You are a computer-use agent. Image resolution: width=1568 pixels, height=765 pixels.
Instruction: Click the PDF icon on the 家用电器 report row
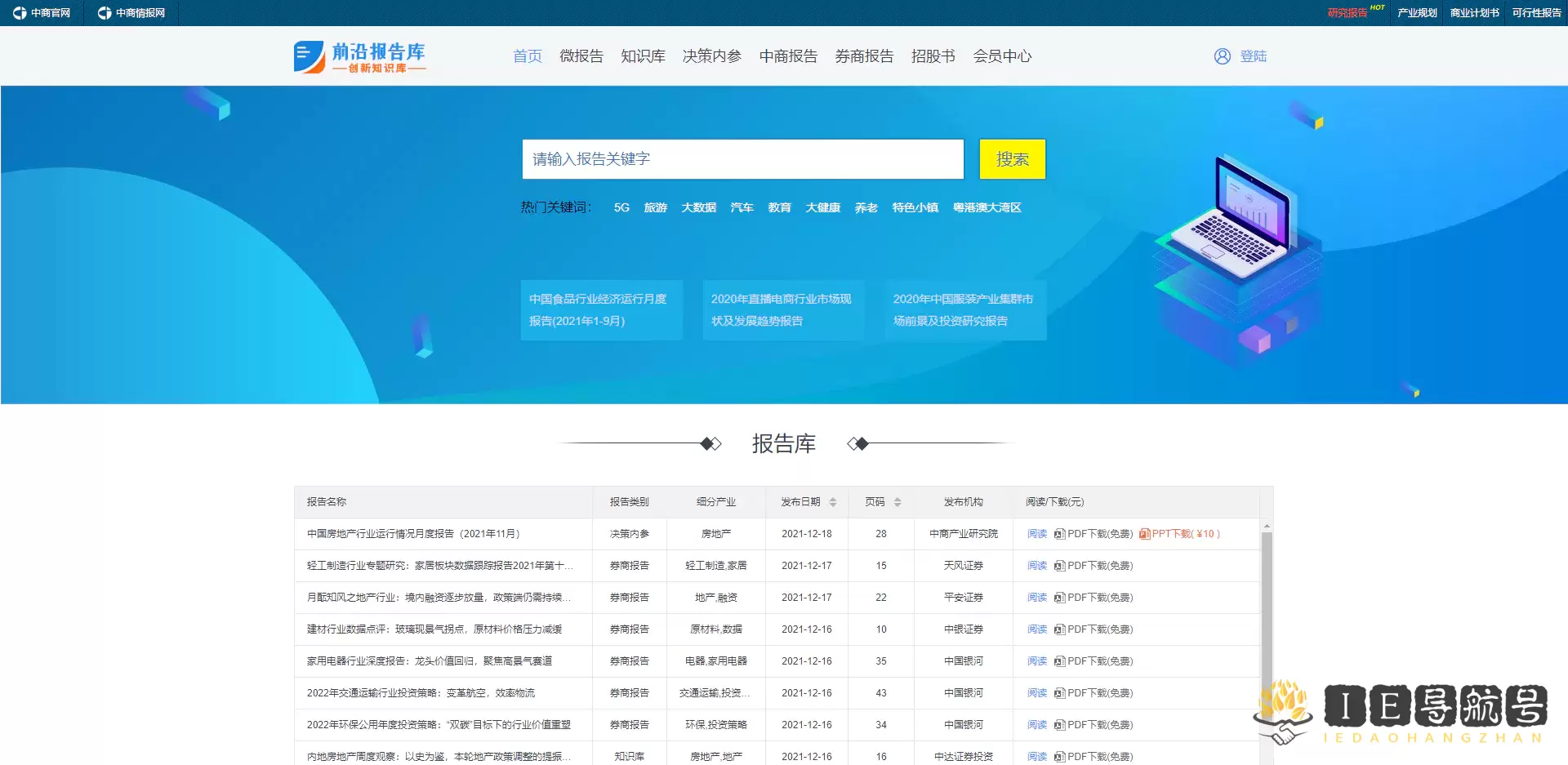pyautogui.click(x=1058, y=661)
